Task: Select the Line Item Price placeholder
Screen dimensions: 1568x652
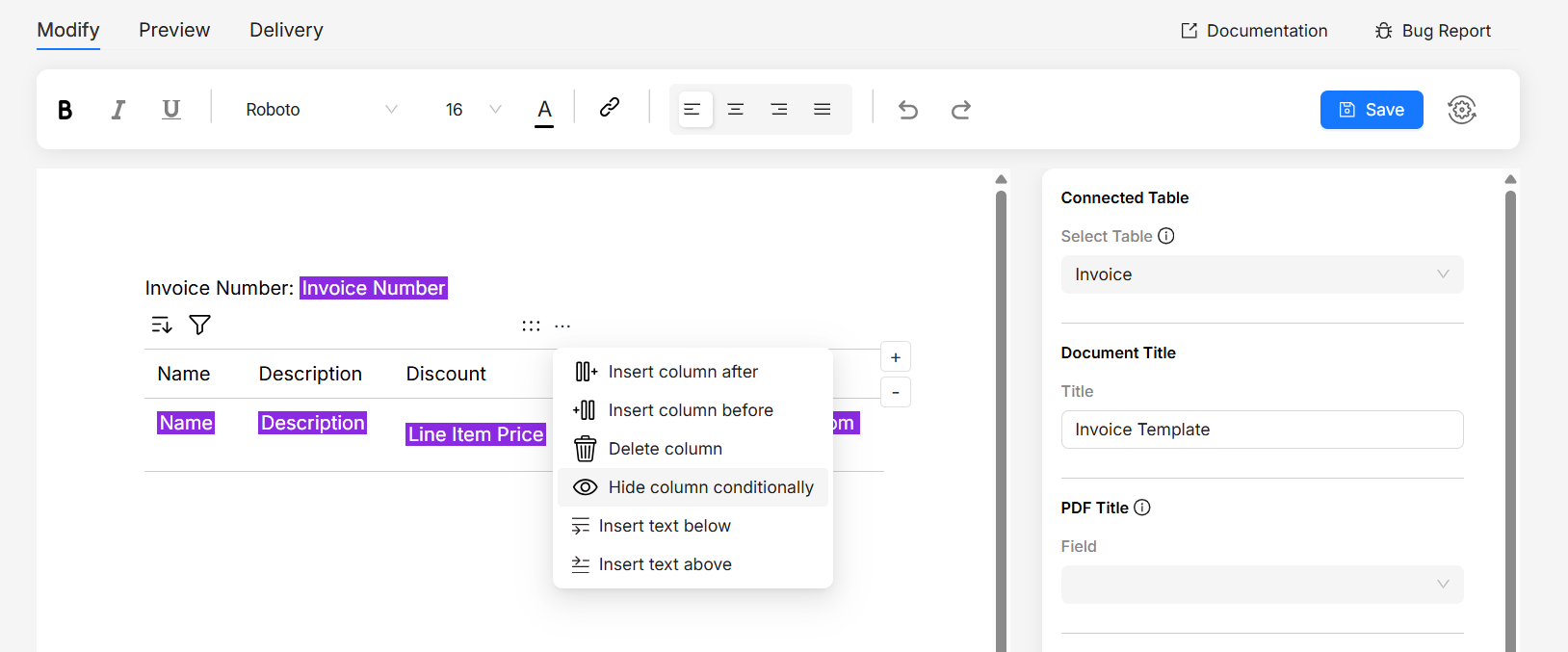Action: tap(476, 434)
